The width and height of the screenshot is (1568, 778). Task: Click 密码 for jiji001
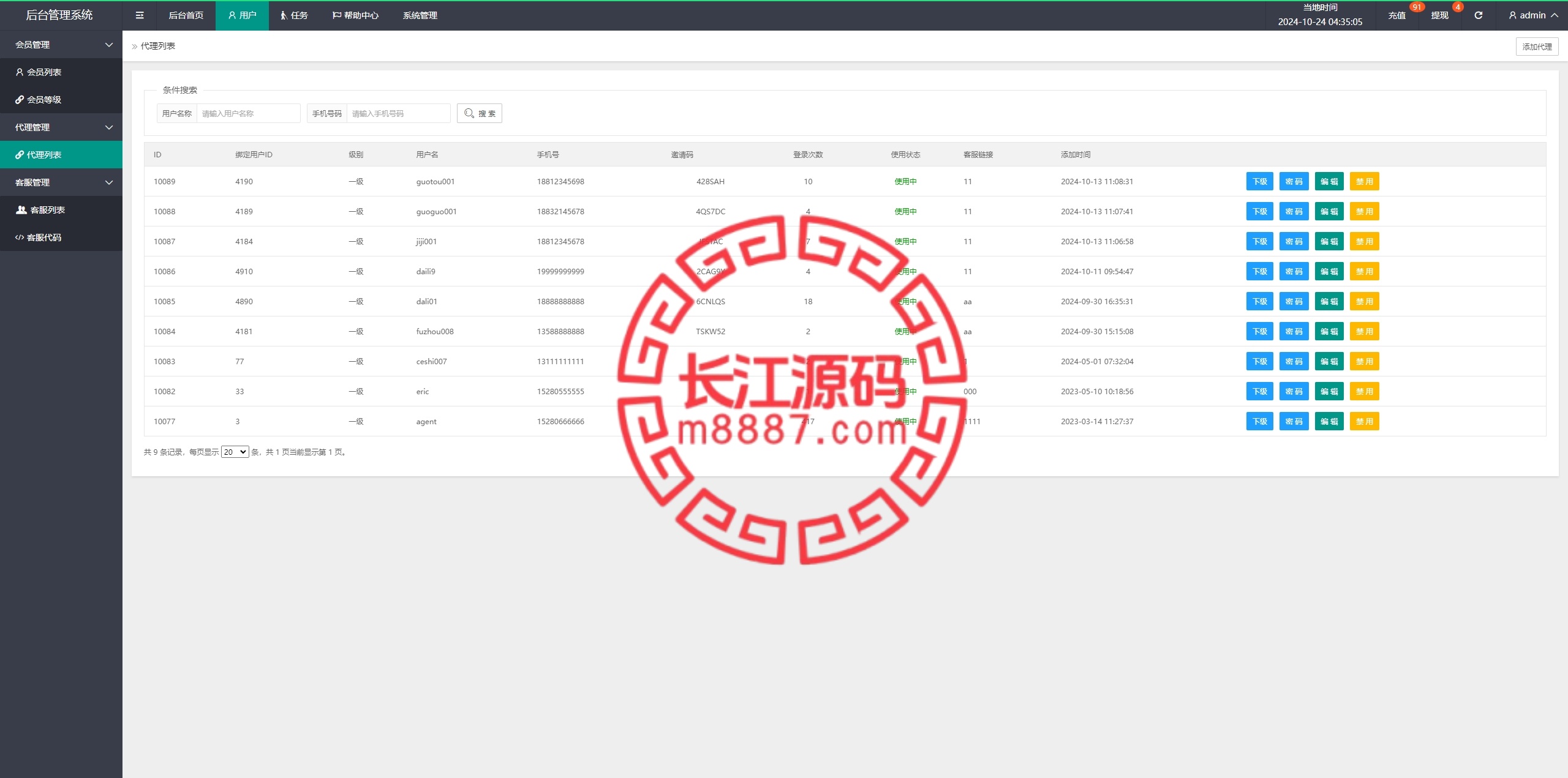1294,241
